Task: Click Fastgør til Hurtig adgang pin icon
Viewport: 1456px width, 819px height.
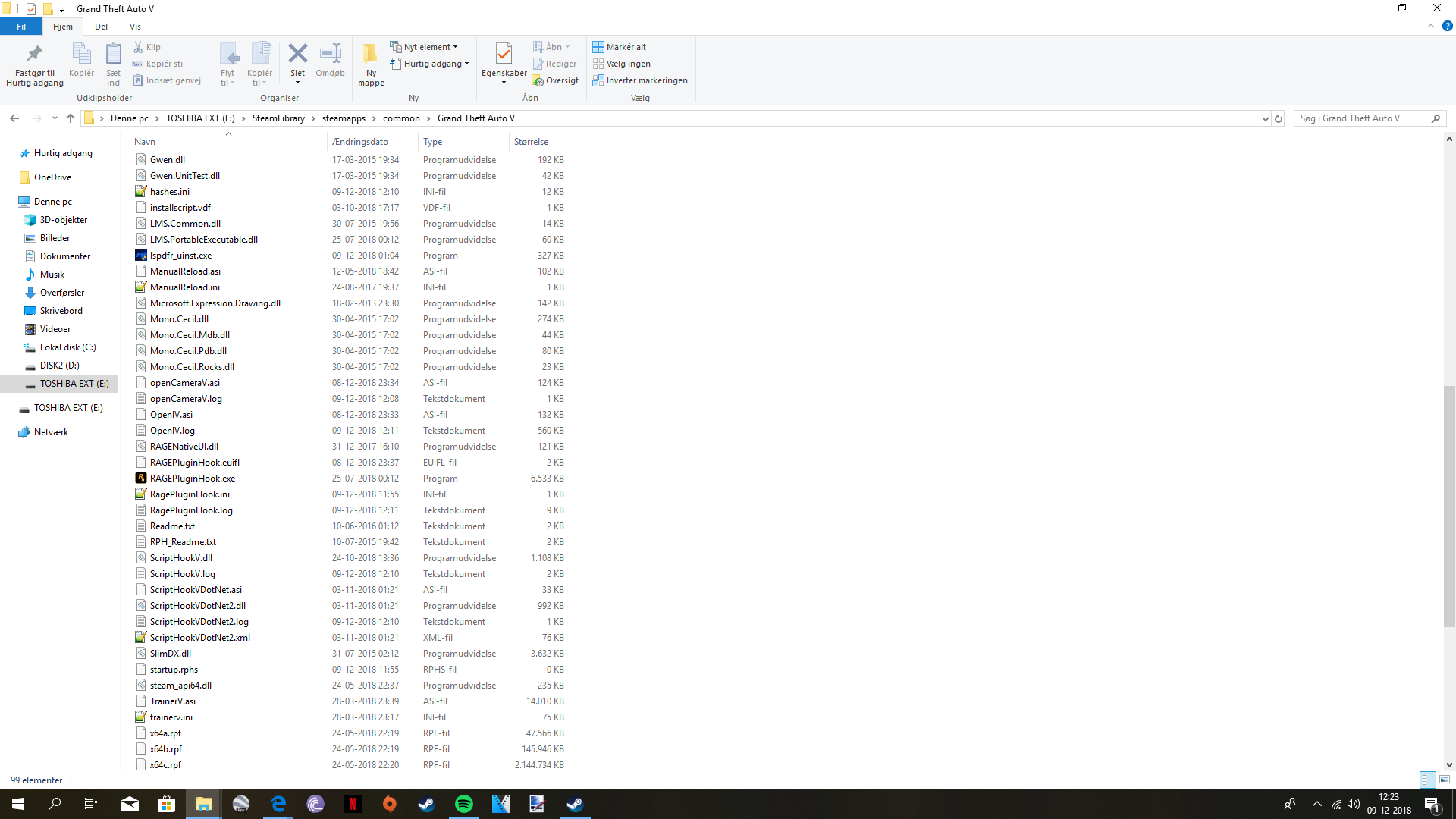Action: pyautogui.click(x=34, y=54)
